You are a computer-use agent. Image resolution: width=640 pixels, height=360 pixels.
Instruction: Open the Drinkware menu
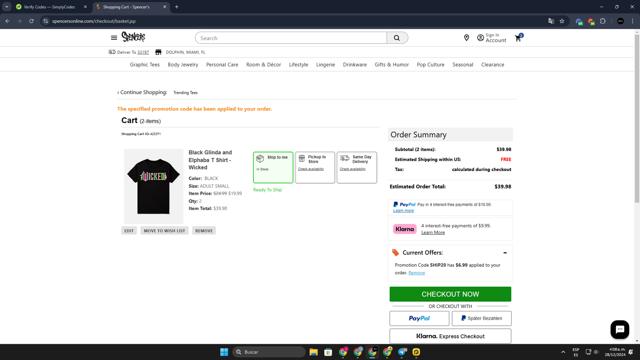(x=355, y=64)
